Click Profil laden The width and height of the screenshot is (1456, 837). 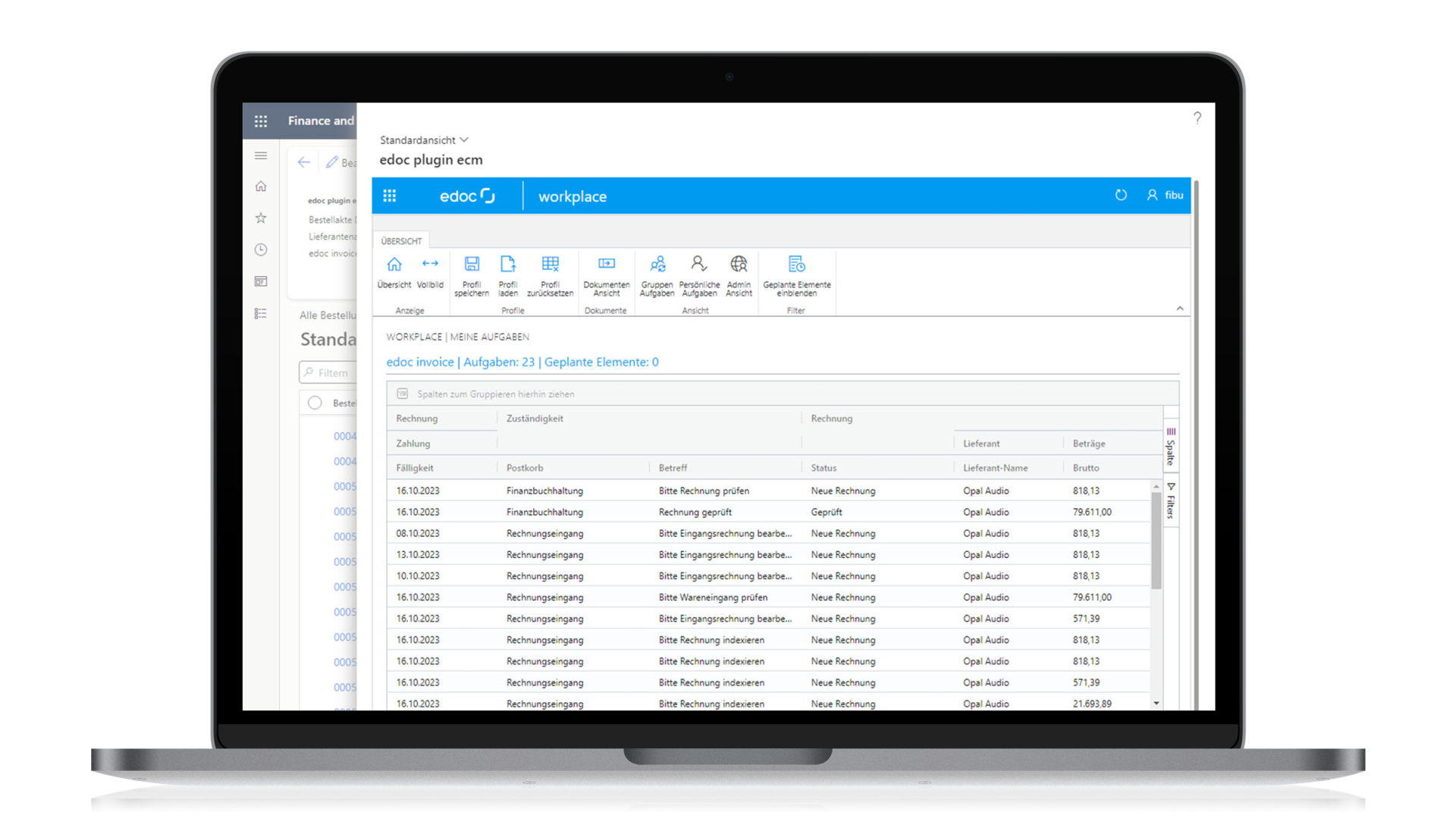click(x=508, y=277)
